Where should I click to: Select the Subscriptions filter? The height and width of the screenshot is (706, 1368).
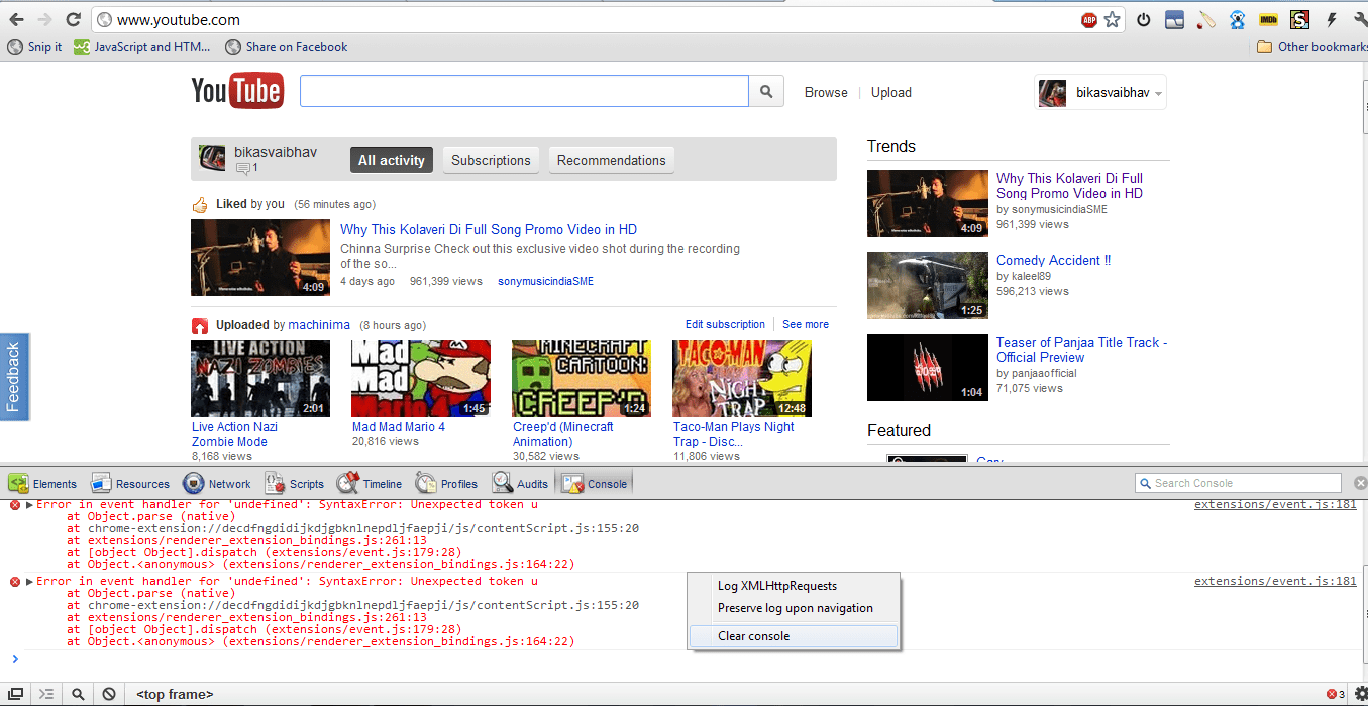point(491,160)
